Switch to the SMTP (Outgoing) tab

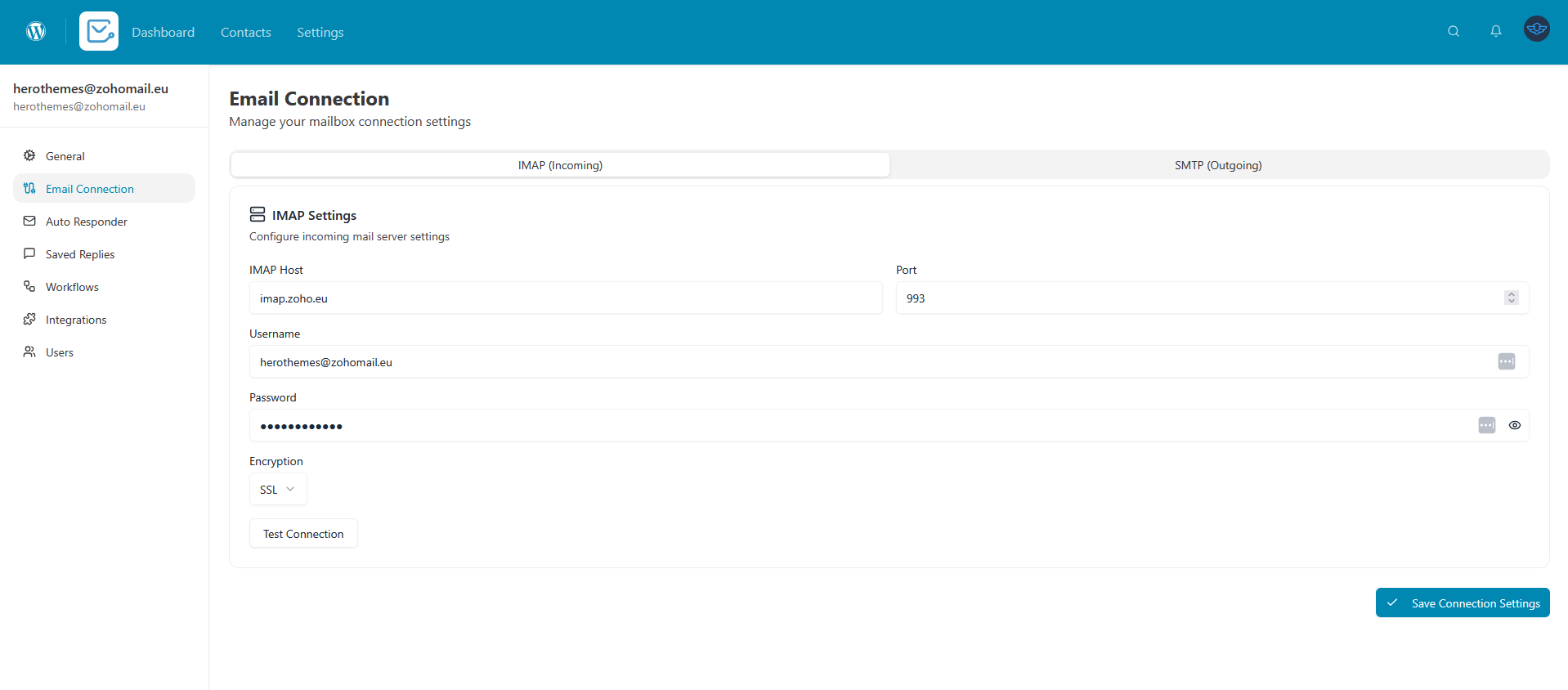(x=1218, y=165)
